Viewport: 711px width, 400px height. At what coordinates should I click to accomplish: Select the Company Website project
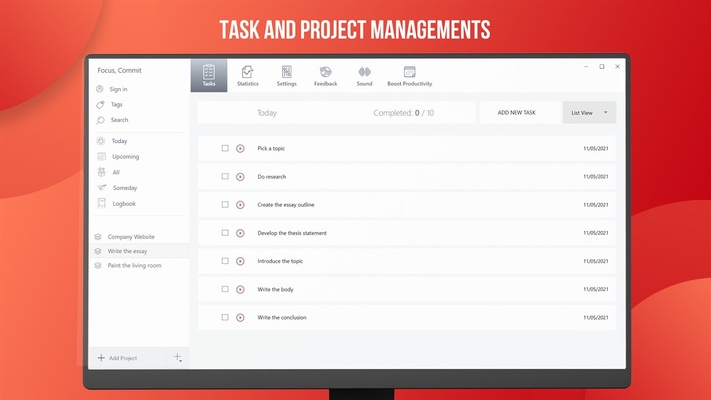[x=131, y=237]
